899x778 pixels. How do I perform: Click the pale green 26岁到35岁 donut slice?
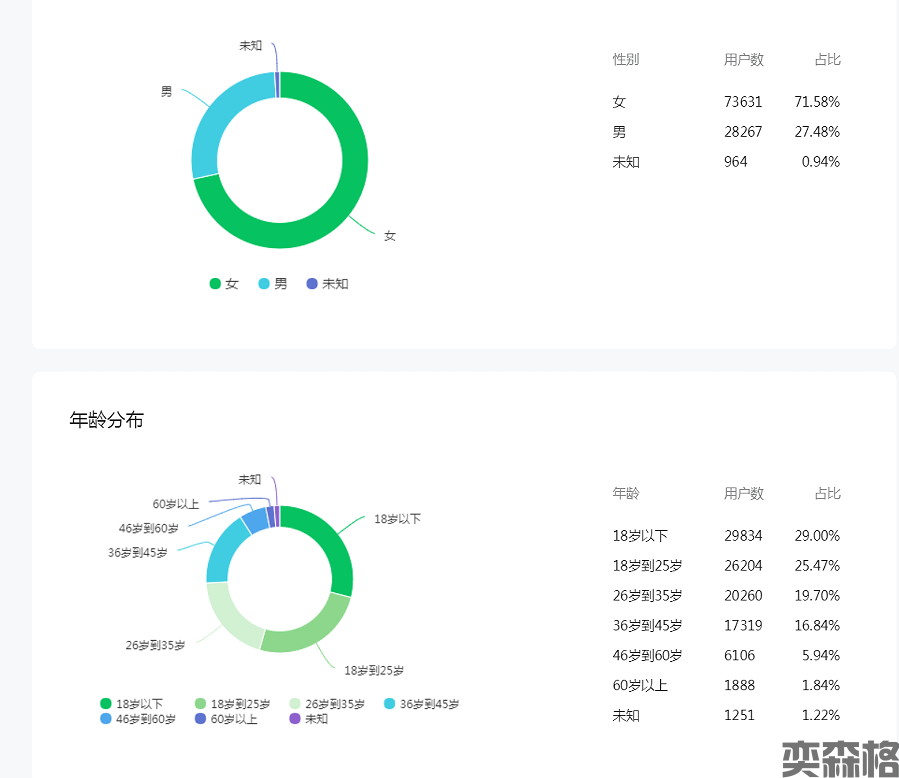click(230, 617)
